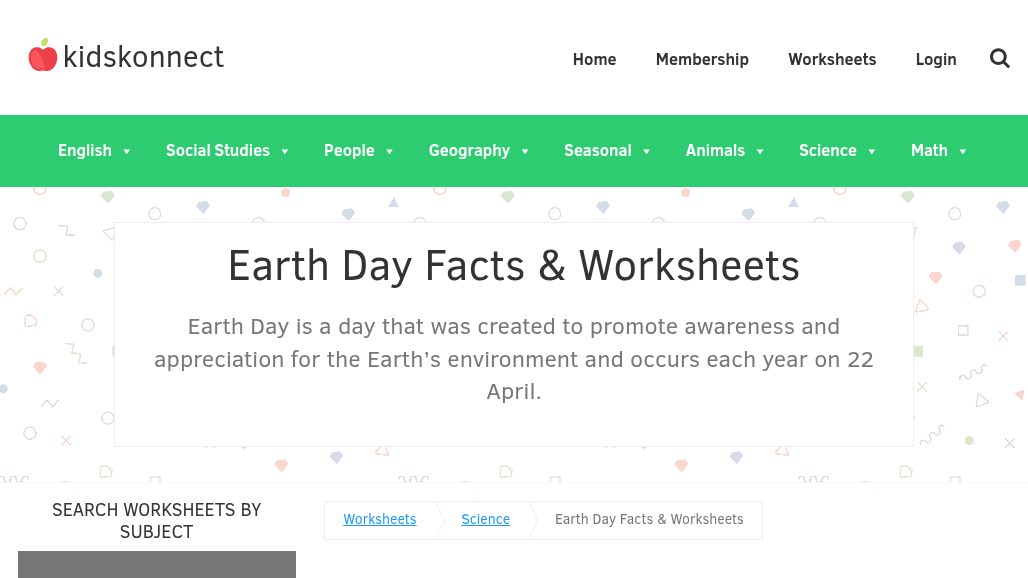This screenshot has height=578, width=1028.
Task: Expand the English dropdown arrow
Action: pos(127,152)
